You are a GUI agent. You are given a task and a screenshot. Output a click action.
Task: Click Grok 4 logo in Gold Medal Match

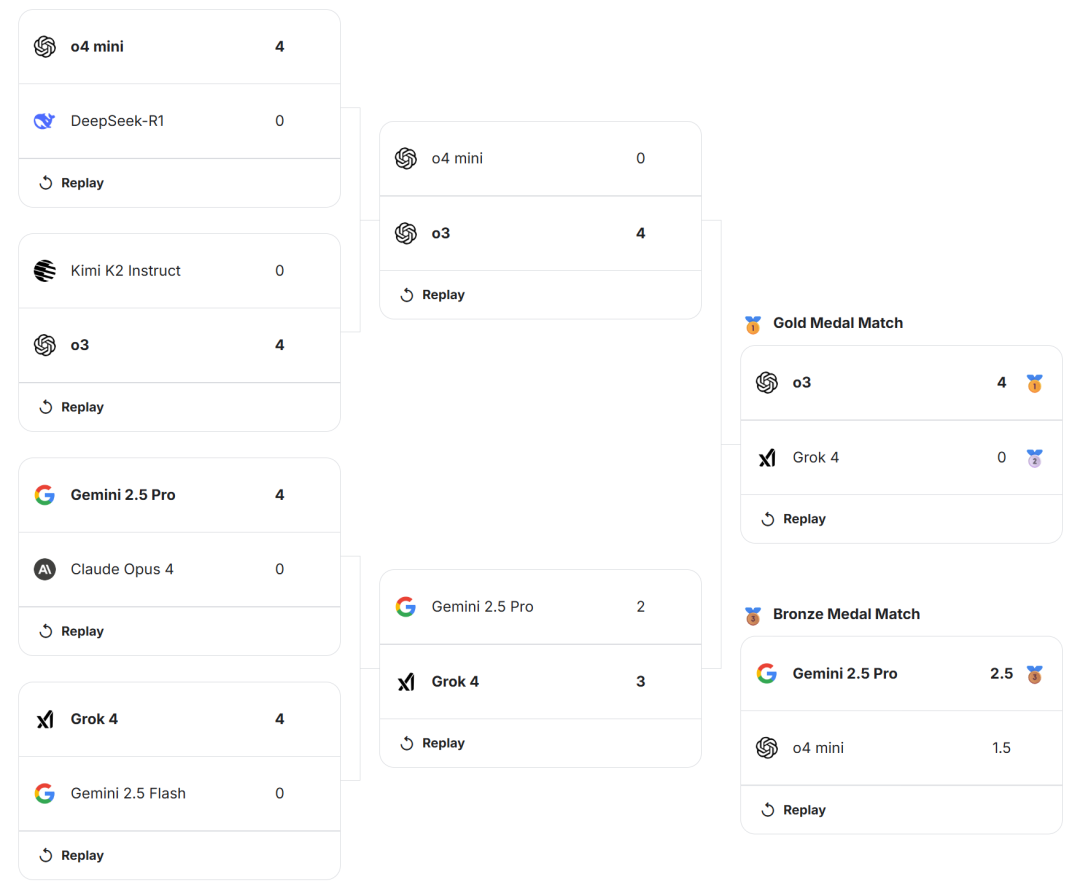click(767, 457)
